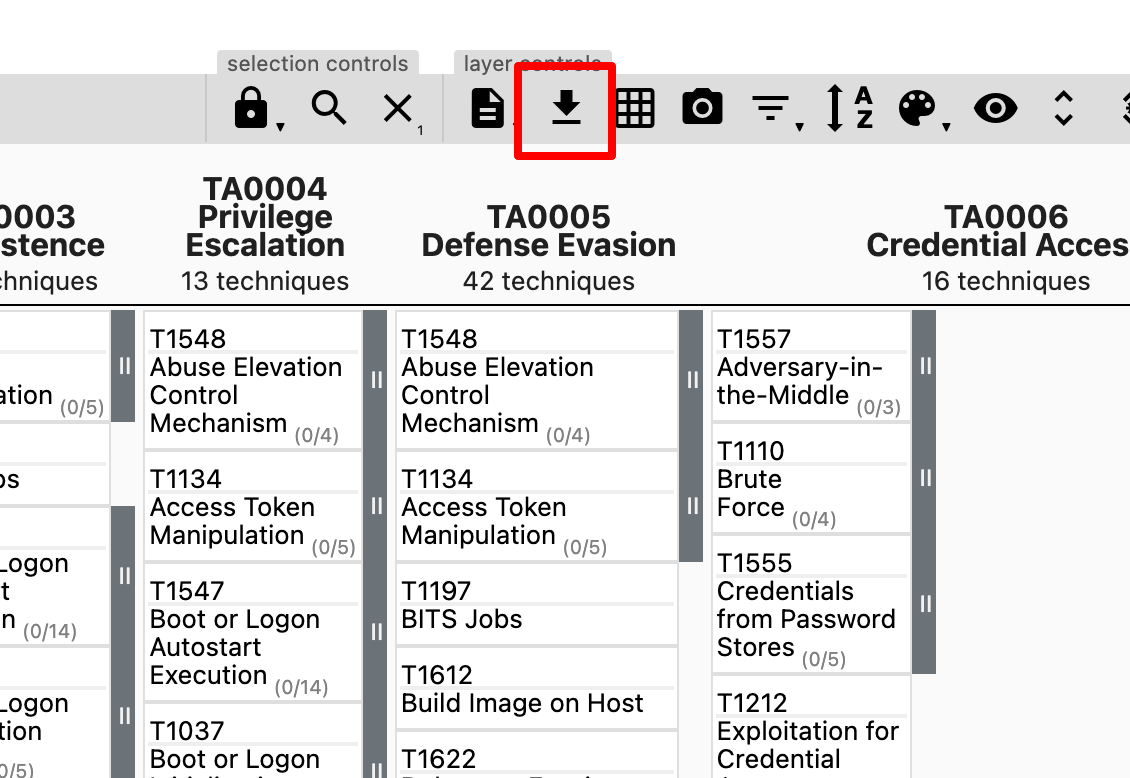
Task: Open selection behavior with the lock icon
Action: click(x=253, y=105)
